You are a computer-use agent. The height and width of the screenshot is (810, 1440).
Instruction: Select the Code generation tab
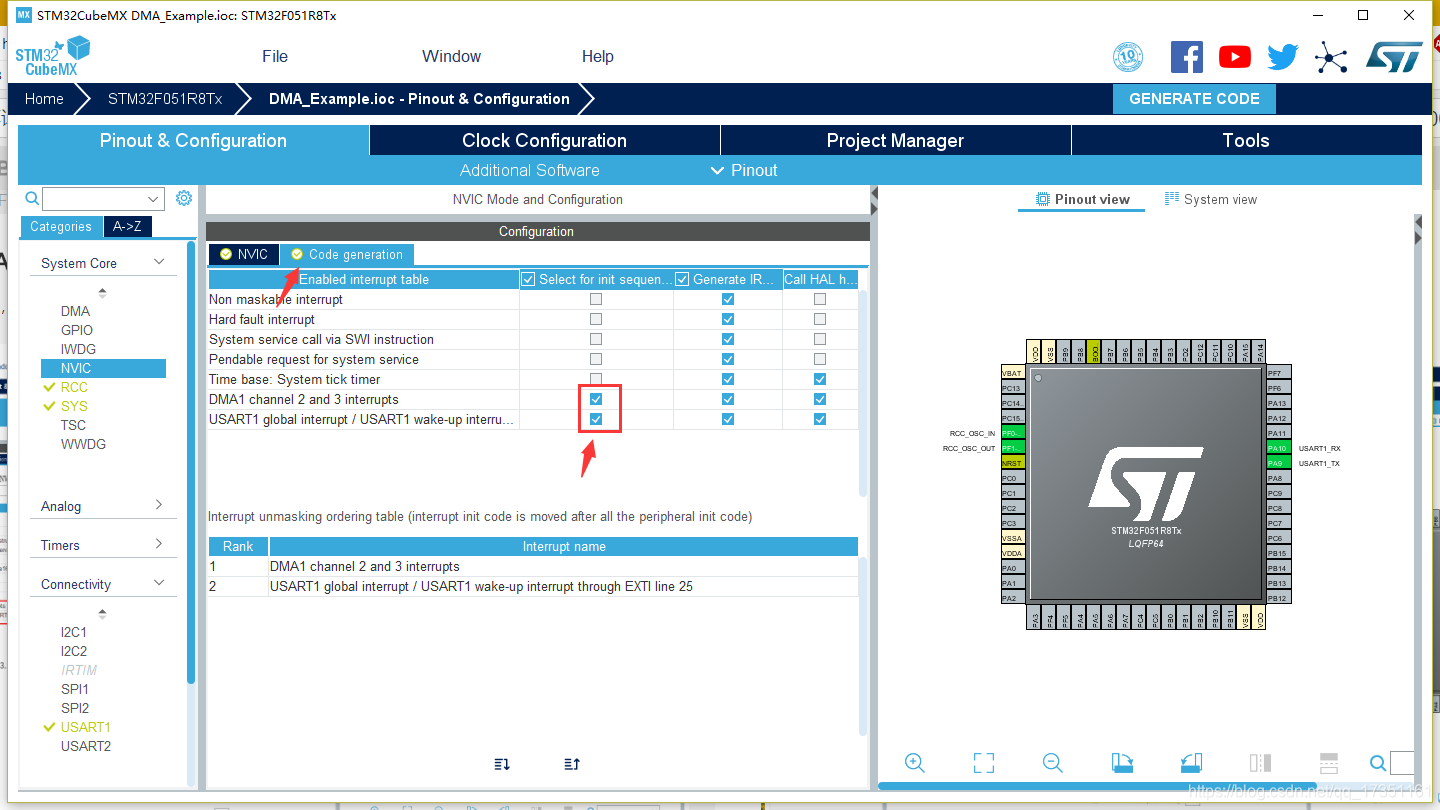tap(347, 254)
